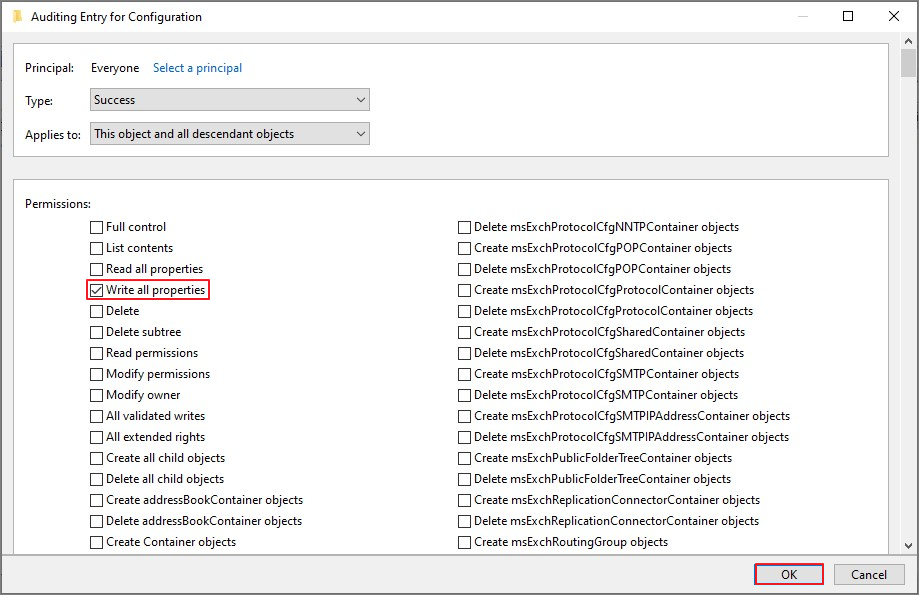Check Delete addressBookContainer objects

(x=97, y=521)
